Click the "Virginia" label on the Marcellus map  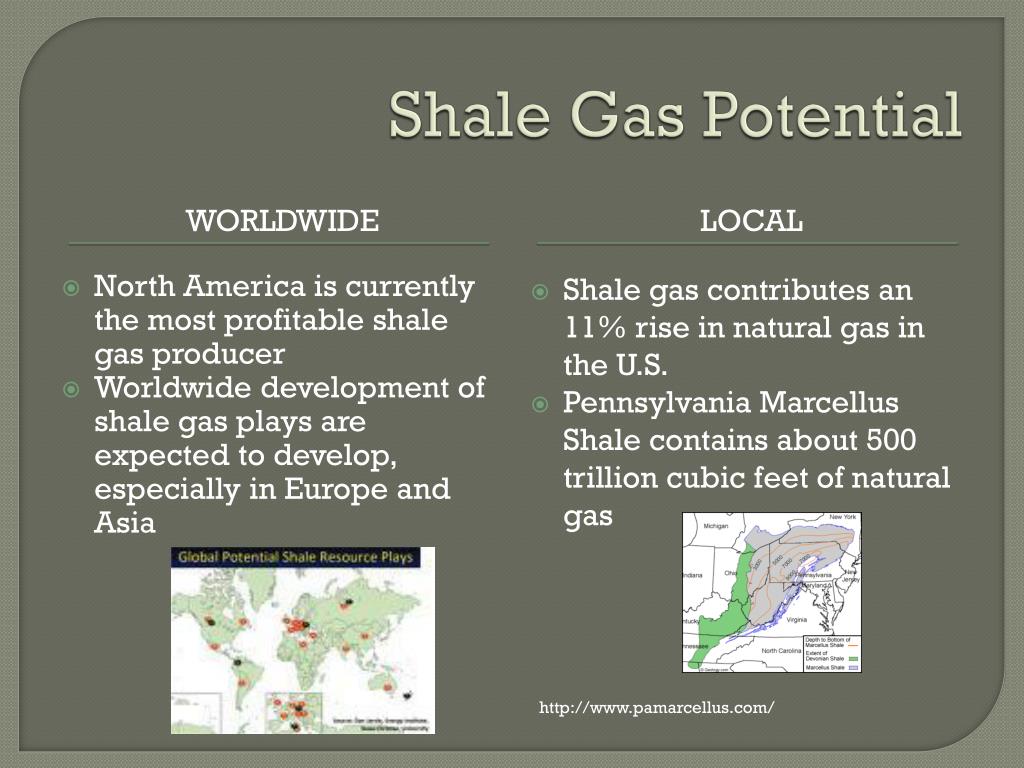tap(797, 620)
